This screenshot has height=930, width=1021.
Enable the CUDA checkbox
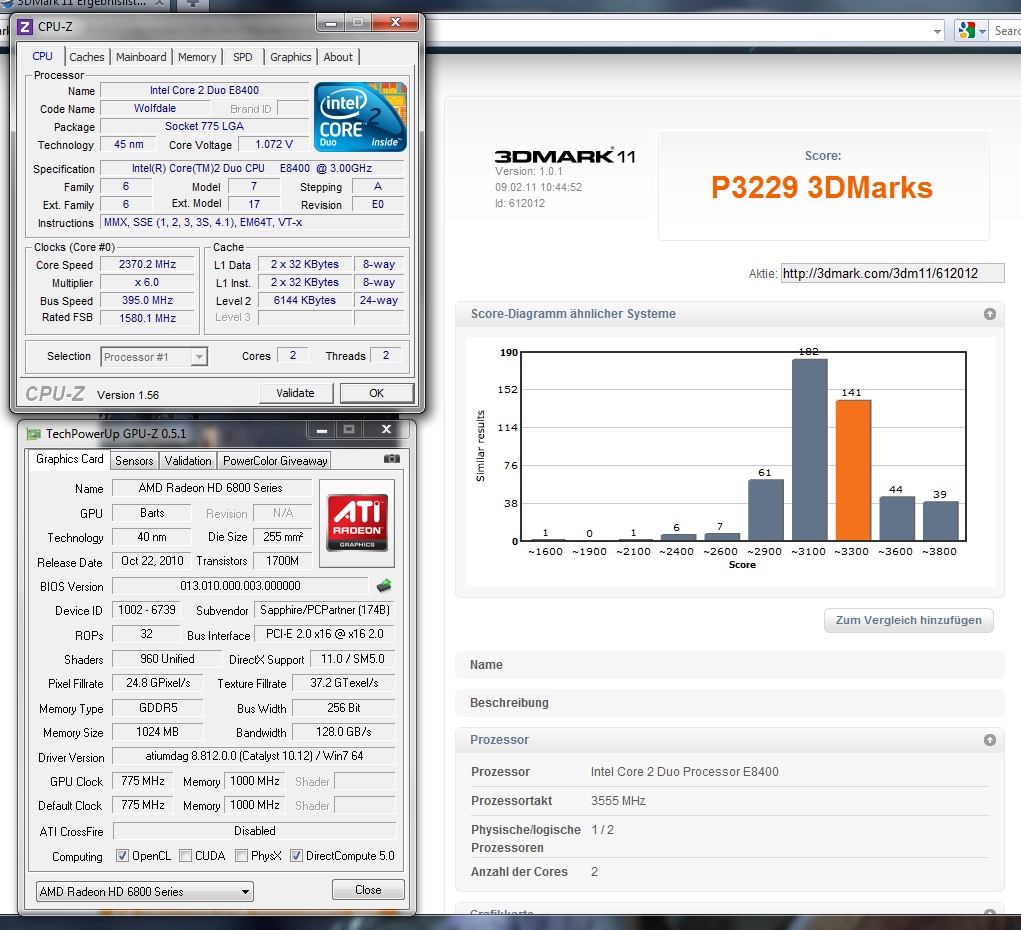click(x=187, y=856)
